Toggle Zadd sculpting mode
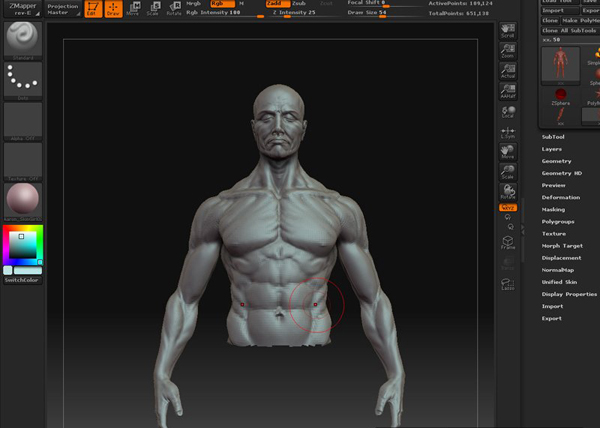This screenshot has height=428, width=600. pos(278,3)
